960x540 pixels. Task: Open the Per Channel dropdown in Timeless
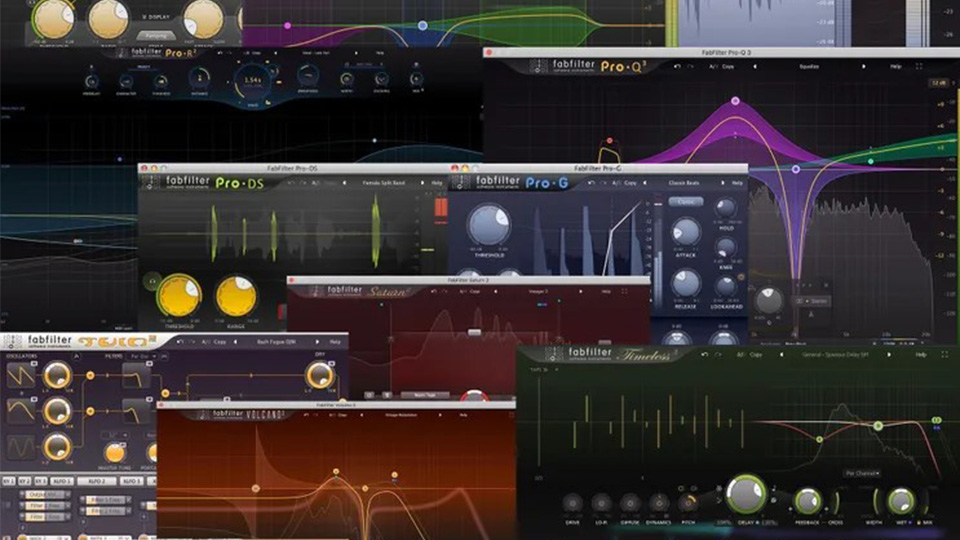[862, 473]
